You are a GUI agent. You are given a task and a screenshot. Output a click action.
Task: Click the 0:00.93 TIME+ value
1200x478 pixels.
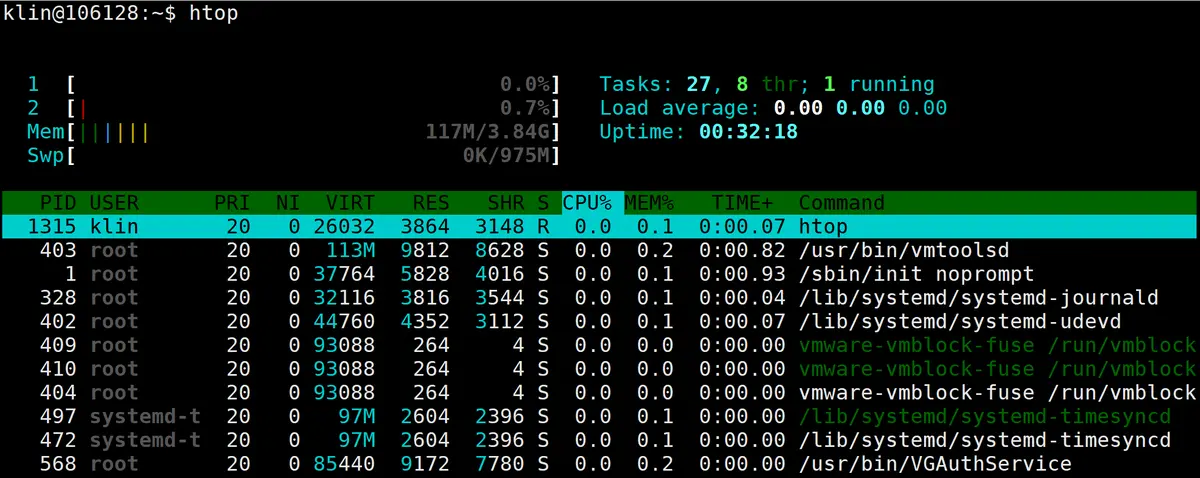coord(742,274)
